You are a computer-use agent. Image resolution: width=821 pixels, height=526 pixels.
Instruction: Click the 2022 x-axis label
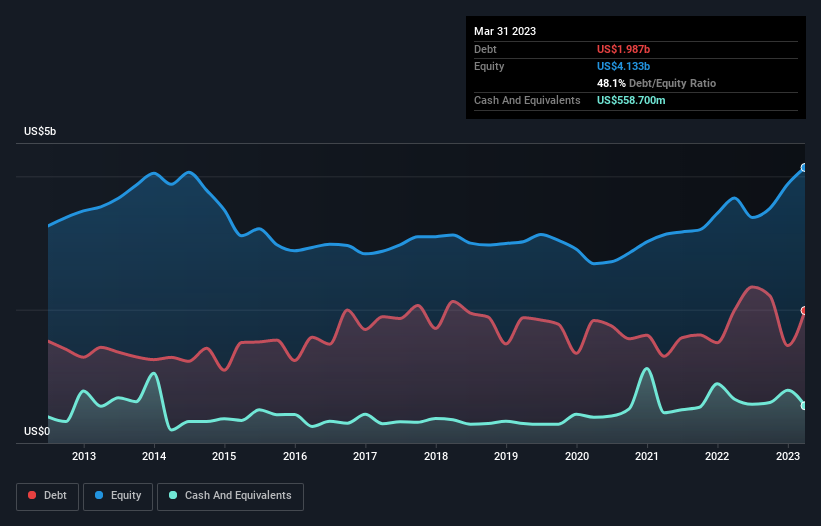point(717,456)
